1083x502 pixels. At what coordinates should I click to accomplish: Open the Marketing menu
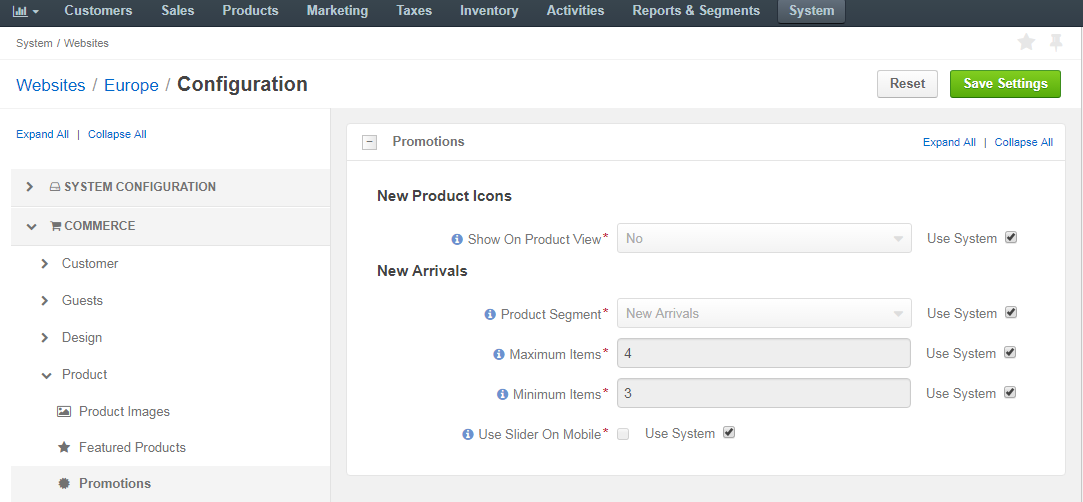[337, 11]
